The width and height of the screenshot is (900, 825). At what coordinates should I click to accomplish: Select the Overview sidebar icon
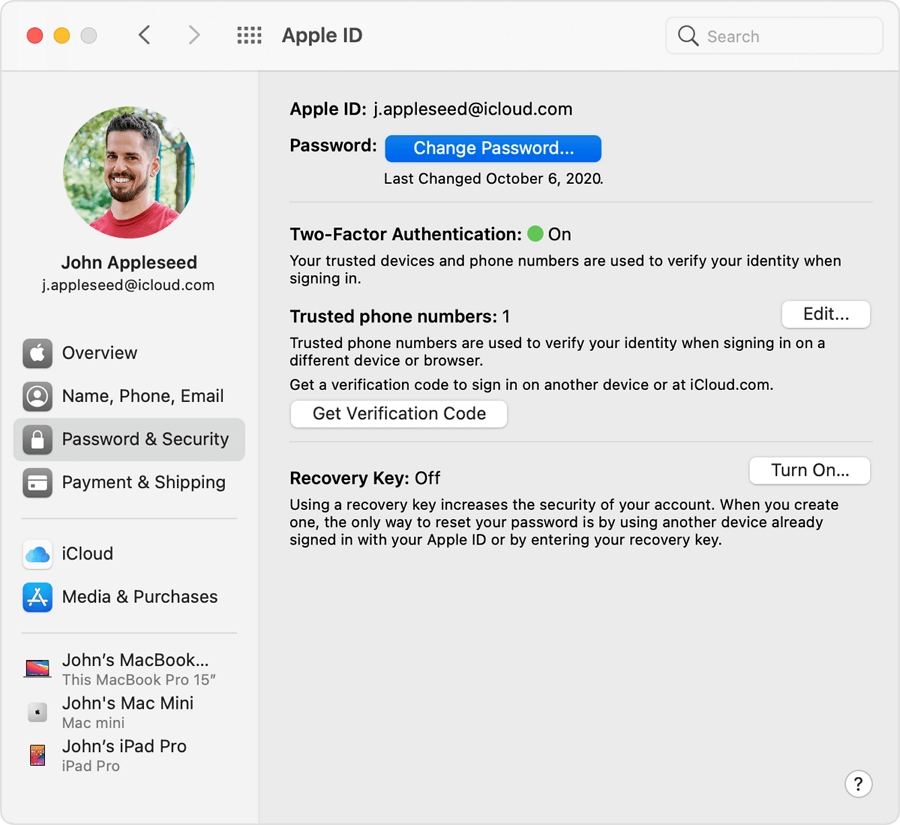click(37, 353)
